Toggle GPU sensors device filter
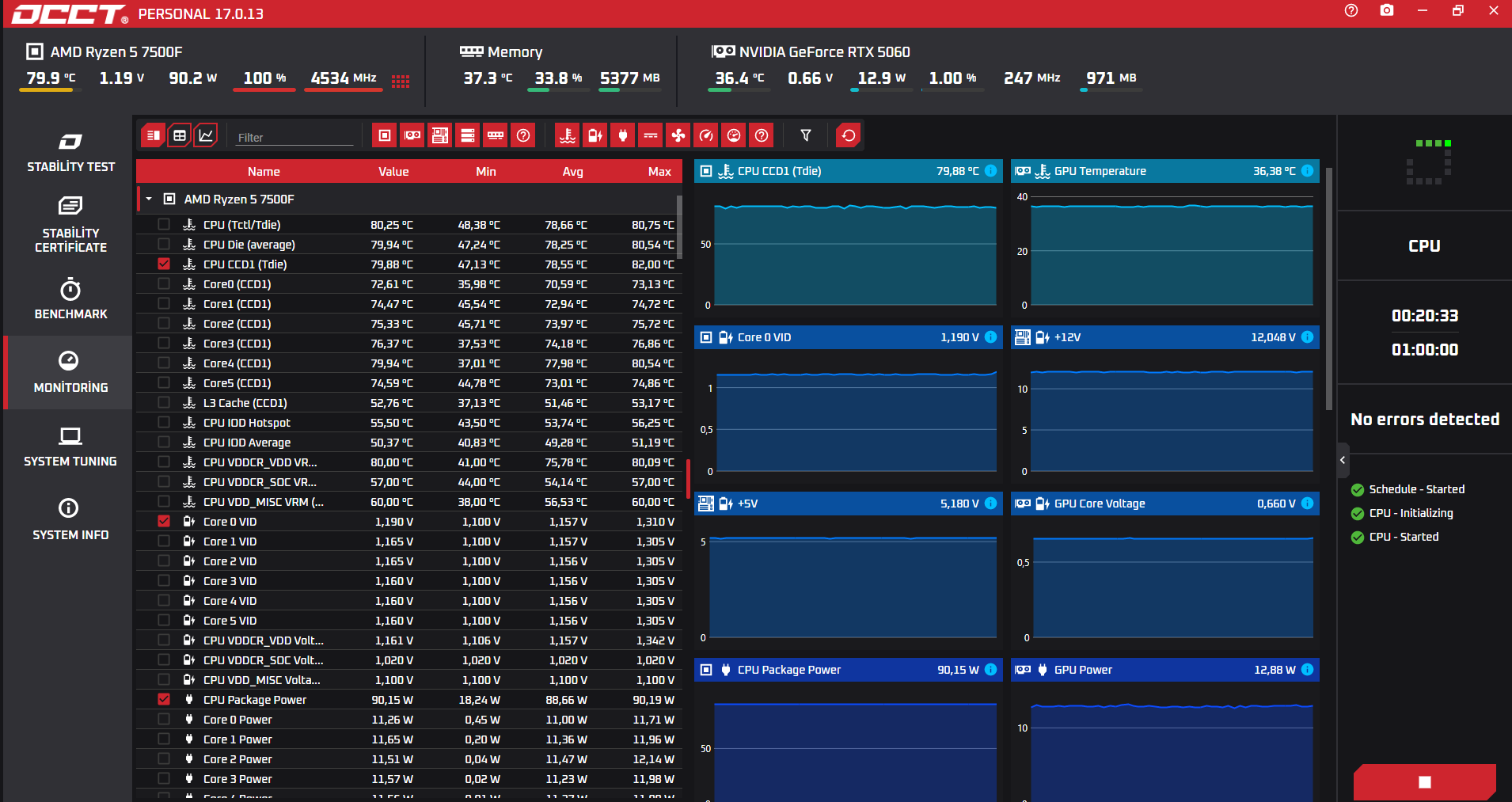 pos(412,135)
